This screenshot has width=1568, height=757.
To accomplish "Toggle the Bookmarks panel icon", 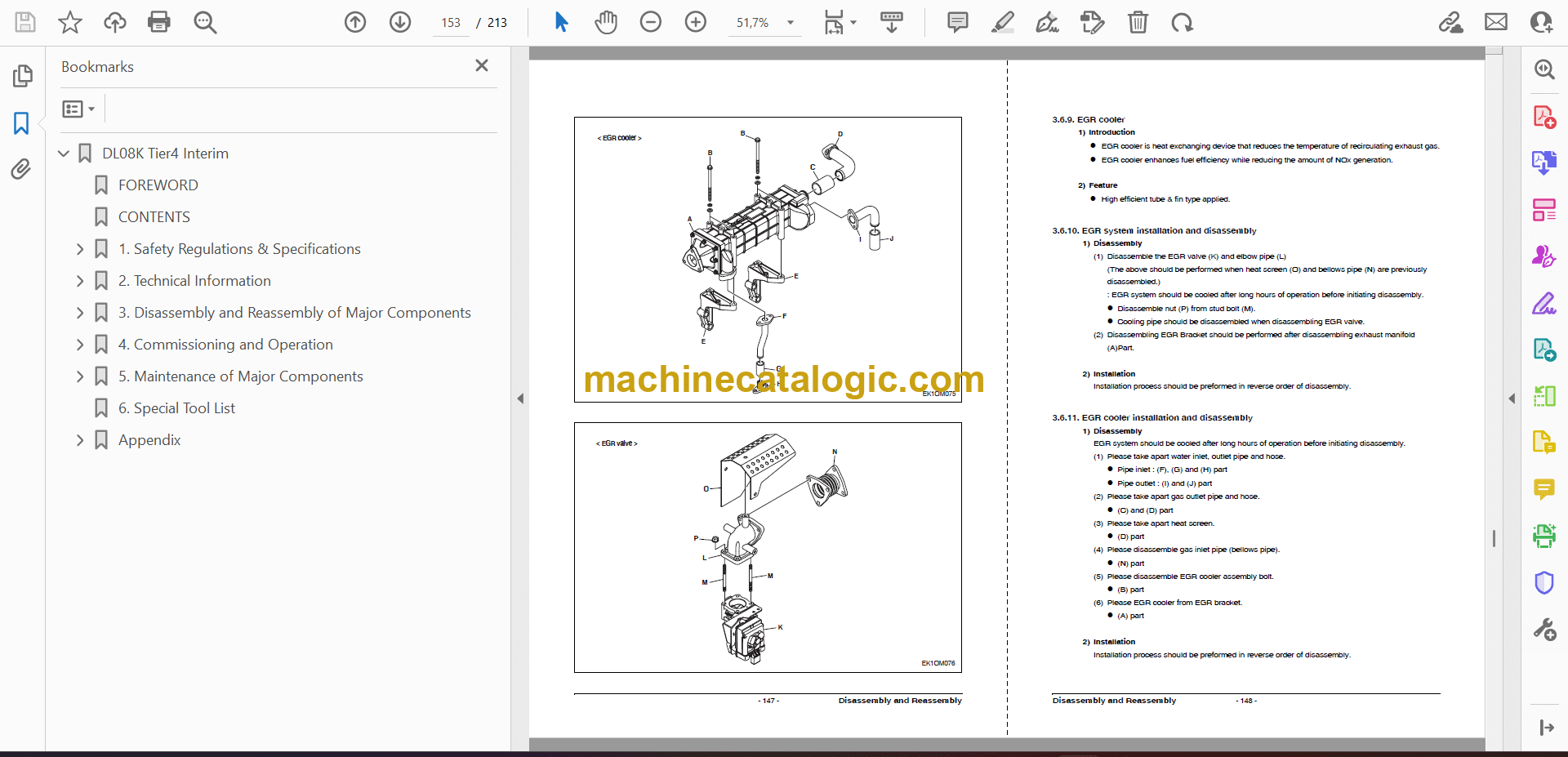I will [21, 123].
